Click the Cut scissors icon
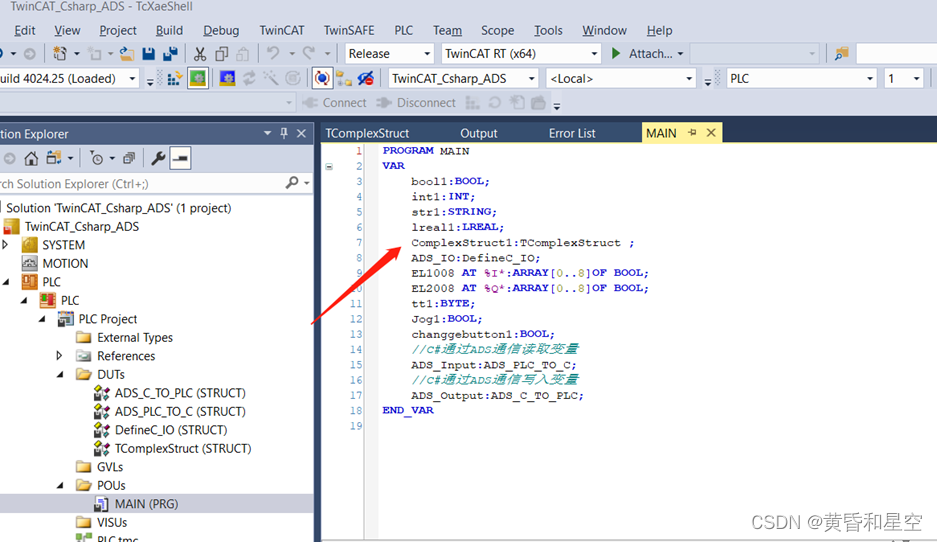The width and height of the screenshot is (937, 542). 200,54
